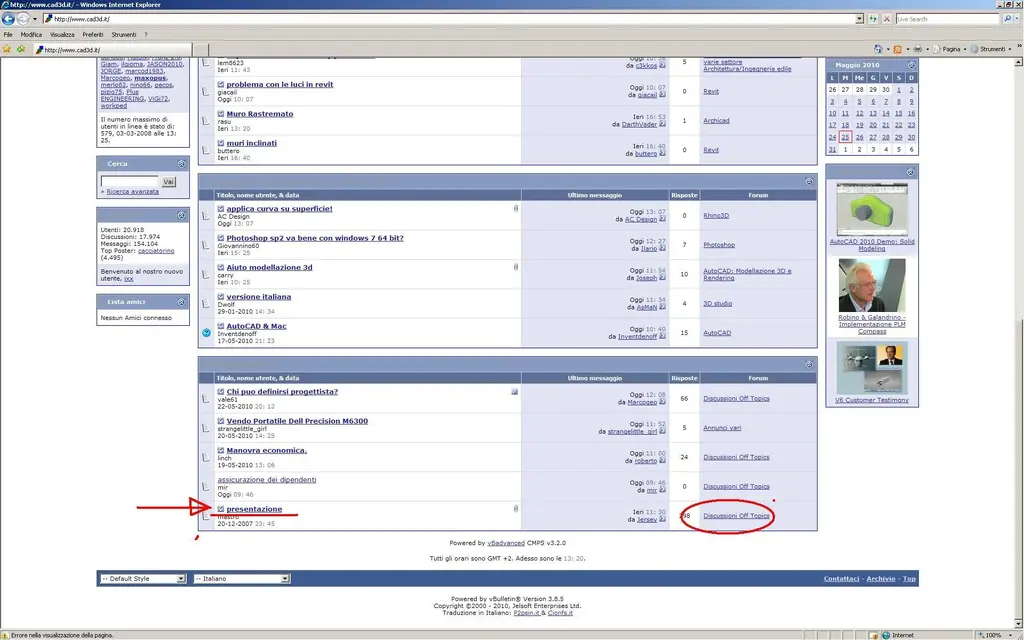
Task: Open the address bar history dropdown arrow
Action: click(859, 19)
